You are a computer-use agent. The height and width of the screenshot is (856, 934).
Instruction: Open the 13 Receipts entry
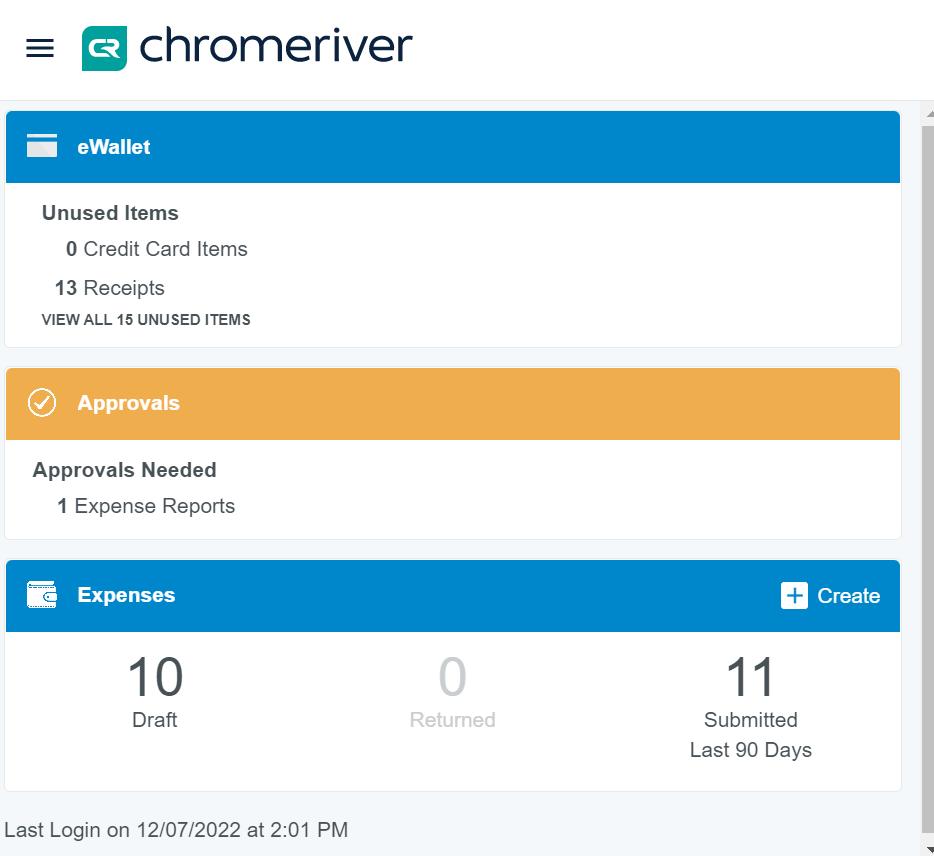[x=110, y=288]
